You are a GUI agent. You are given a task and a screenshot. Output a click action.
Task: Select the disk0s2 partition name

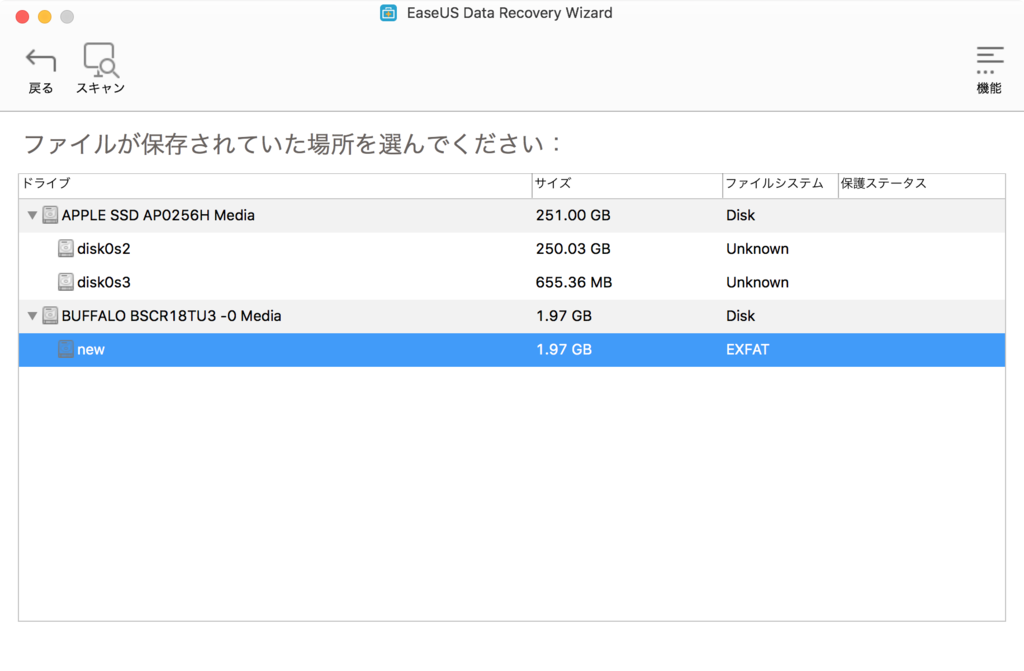pos(104,249)
